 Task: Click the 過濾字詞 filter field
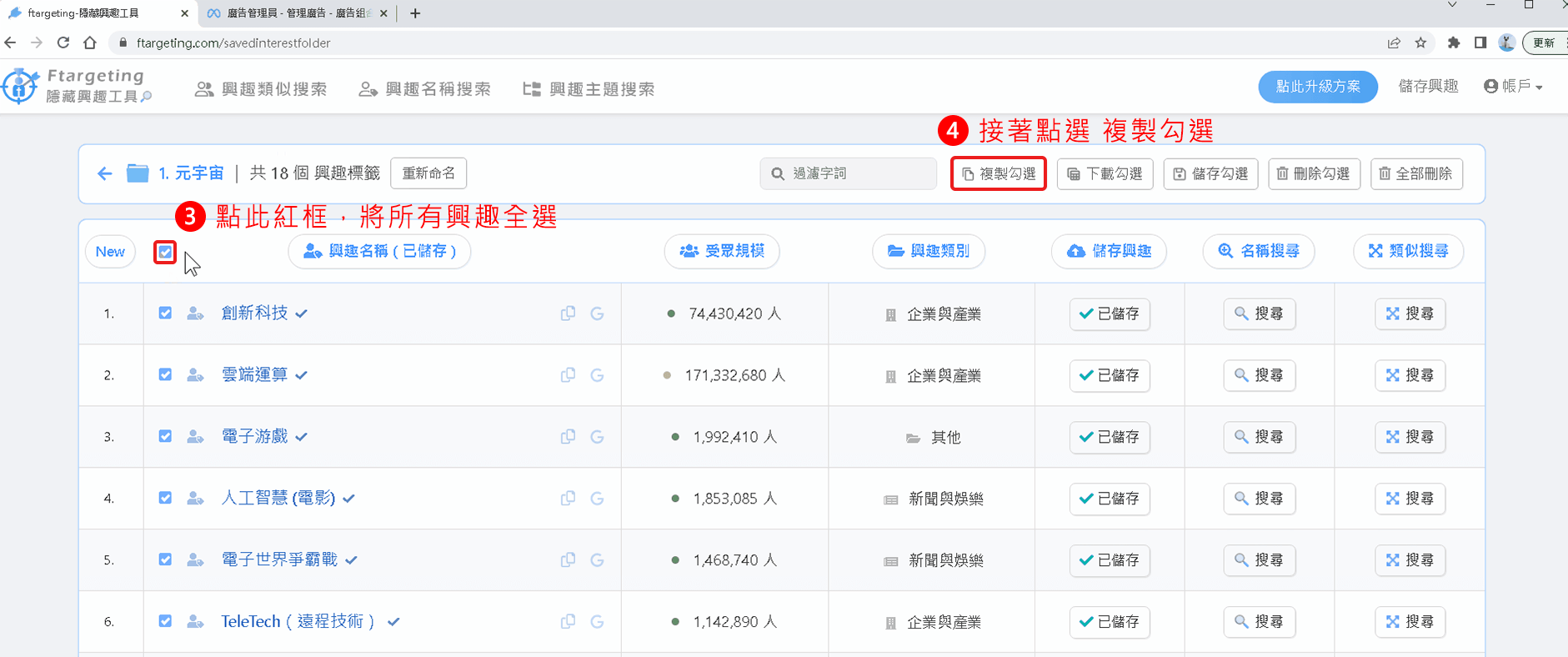[849, 173]
